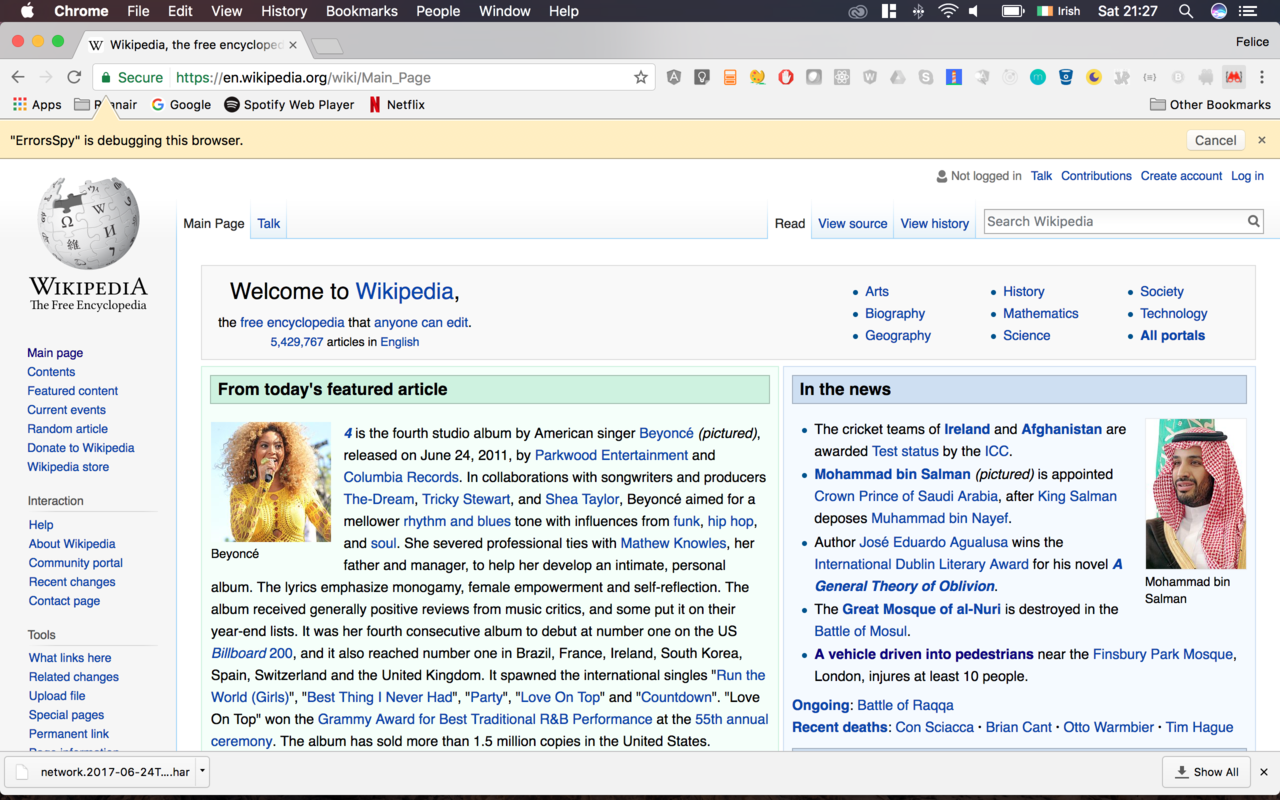Open the Lighthouse extension icon
Screen dimensions: 1280x800
pyautogui.click(x=954, y=77)
